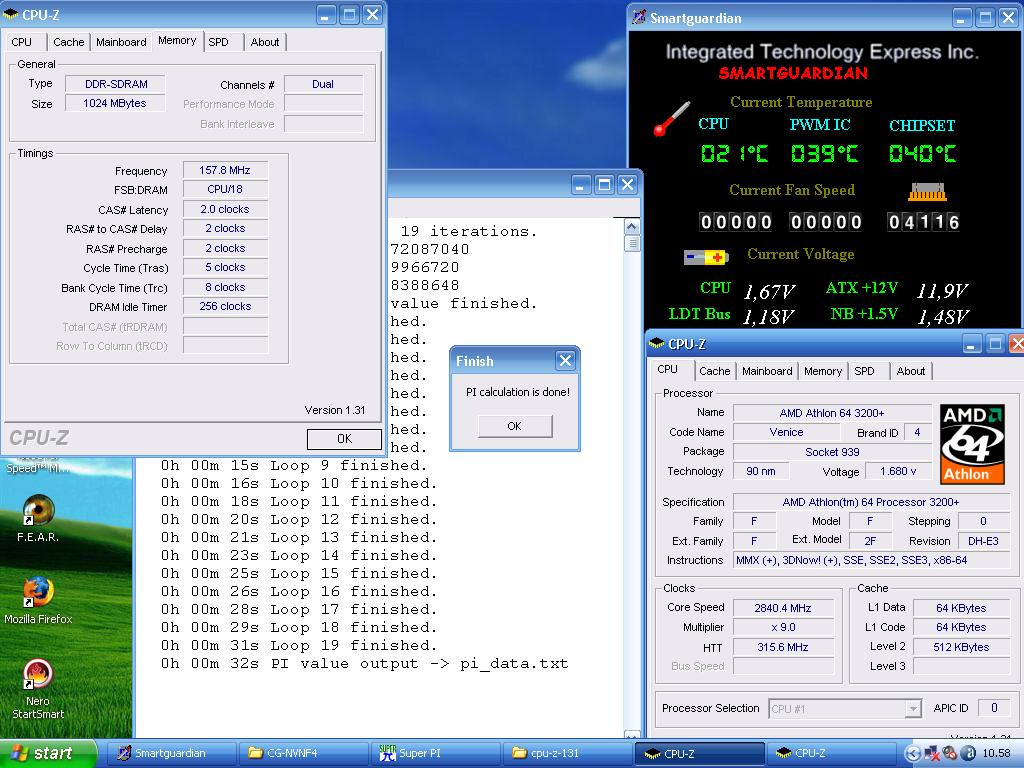The image size is (1024, 768).
Task: Minimize the Super PI window
Action: (581, 185)
